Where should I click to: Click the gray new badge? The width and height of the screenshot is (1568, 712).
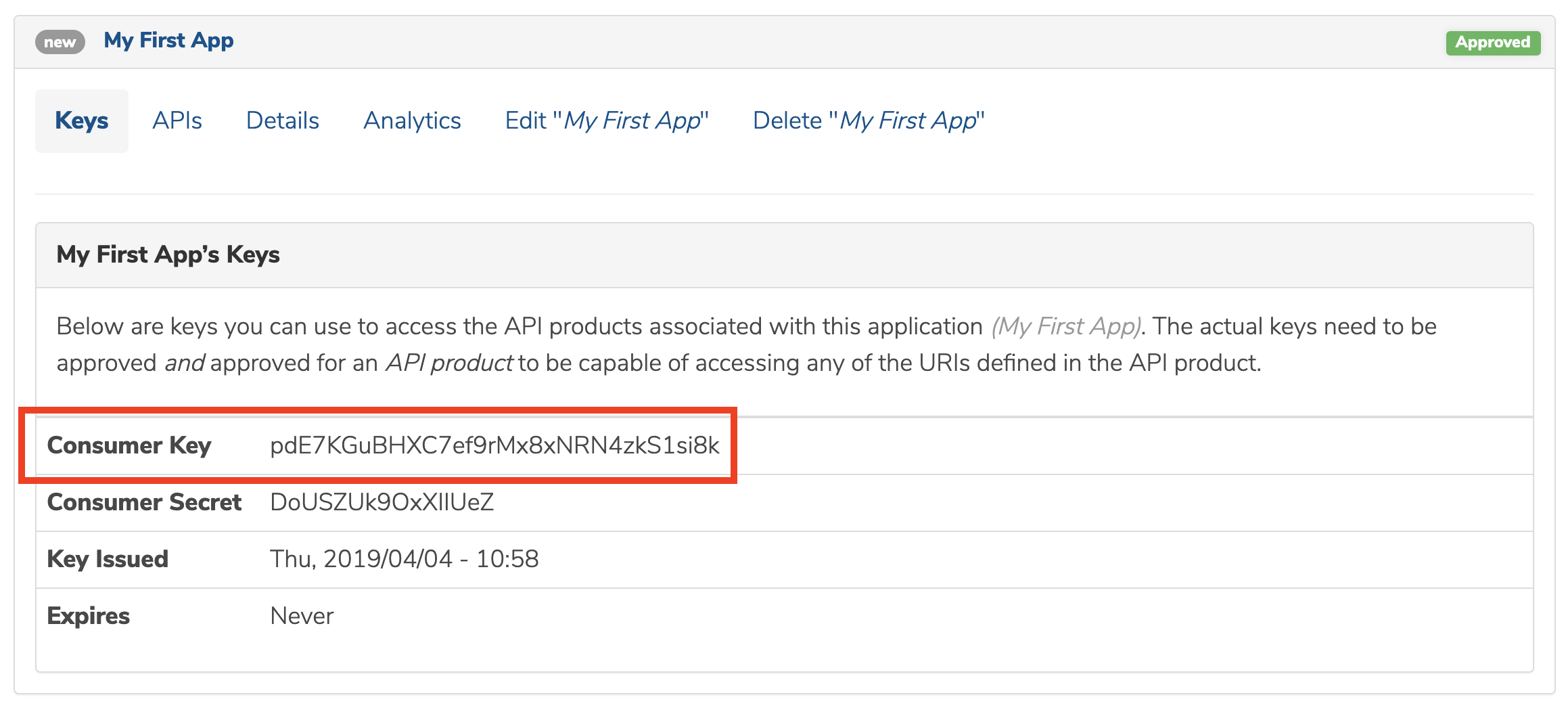click(60, 42)
